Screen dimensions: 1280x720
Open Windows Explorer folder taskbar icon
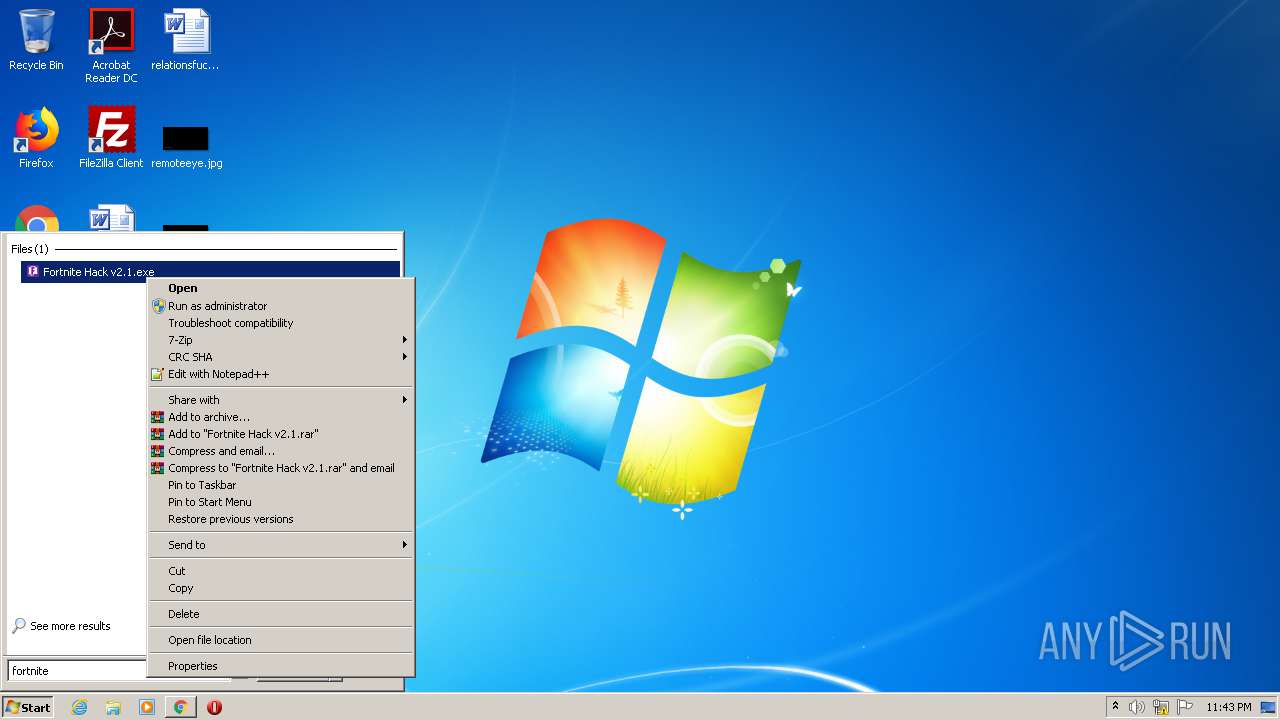coord(113,707)
